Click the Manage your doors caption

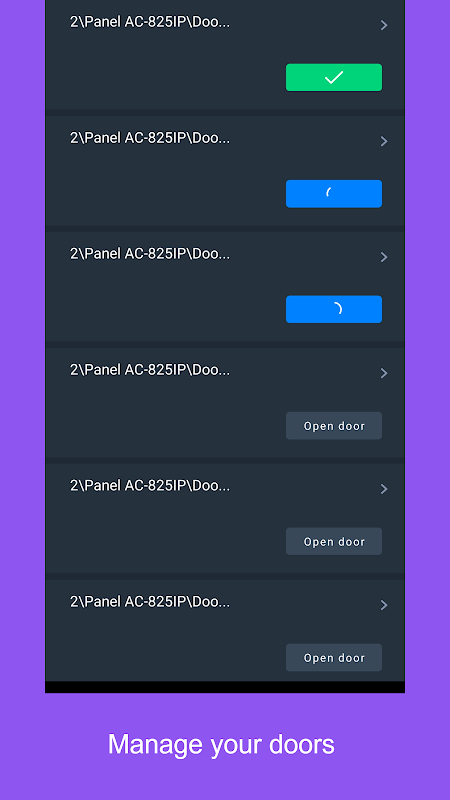[x=221, y=745]
